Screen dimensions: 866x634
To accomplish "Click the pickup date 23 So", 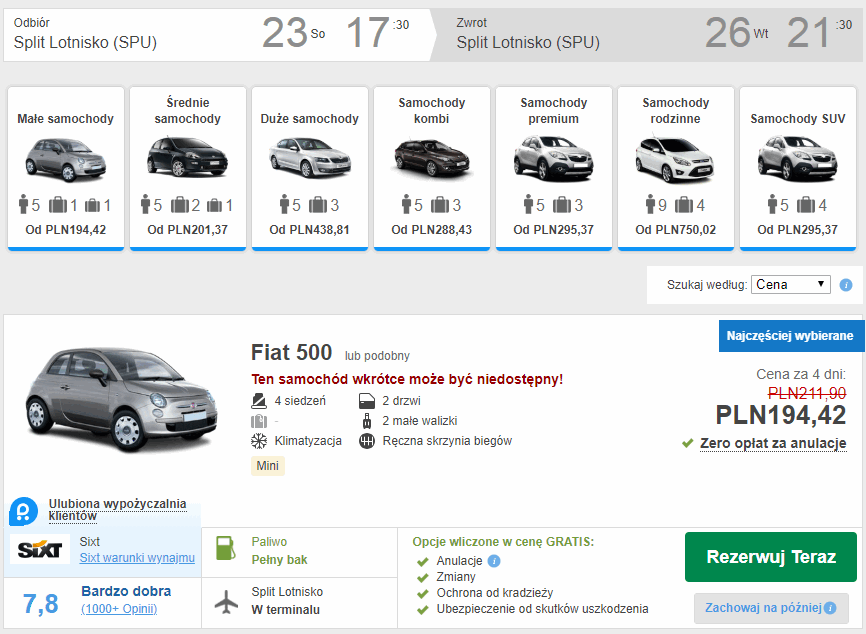I will (x=293, y=34).
